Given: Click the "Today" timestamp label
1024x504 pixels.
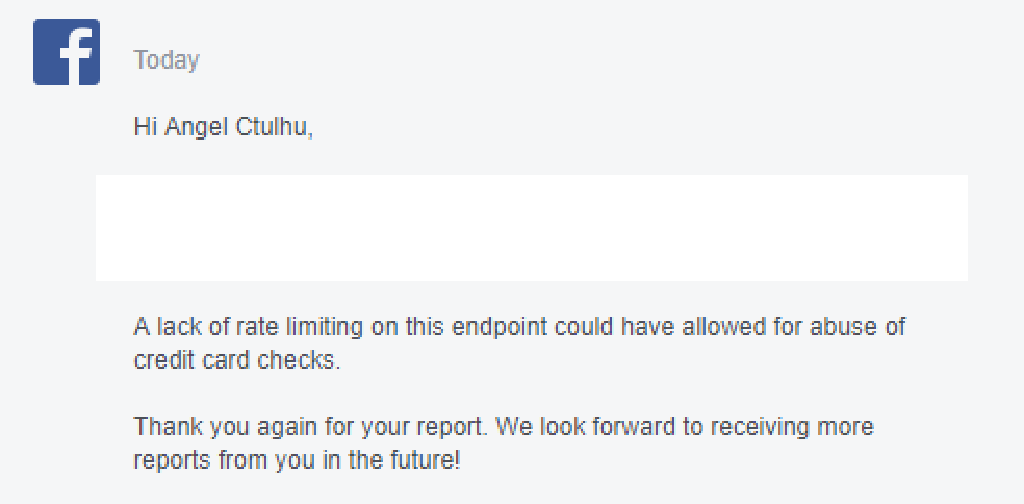Looking at the screenshot, I should point(167,60).
